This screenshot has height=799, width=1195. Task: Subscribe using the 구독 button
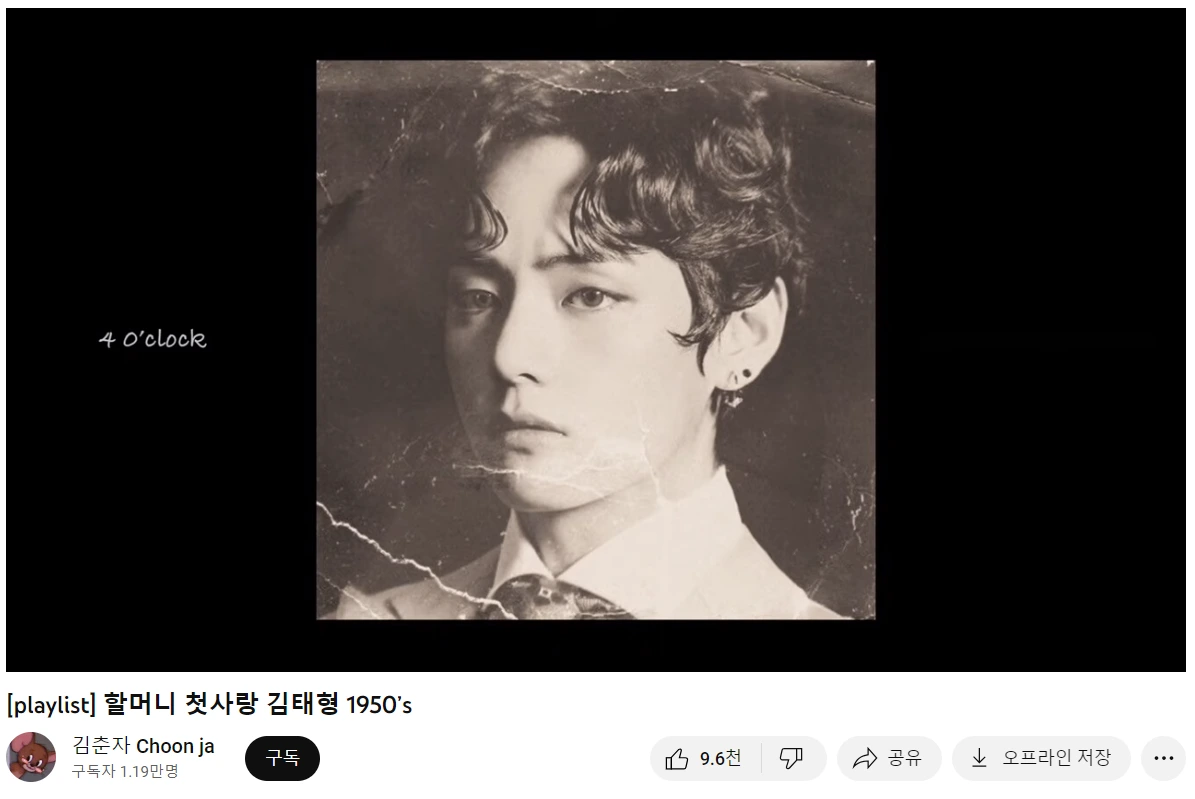(x=282, y=758)
